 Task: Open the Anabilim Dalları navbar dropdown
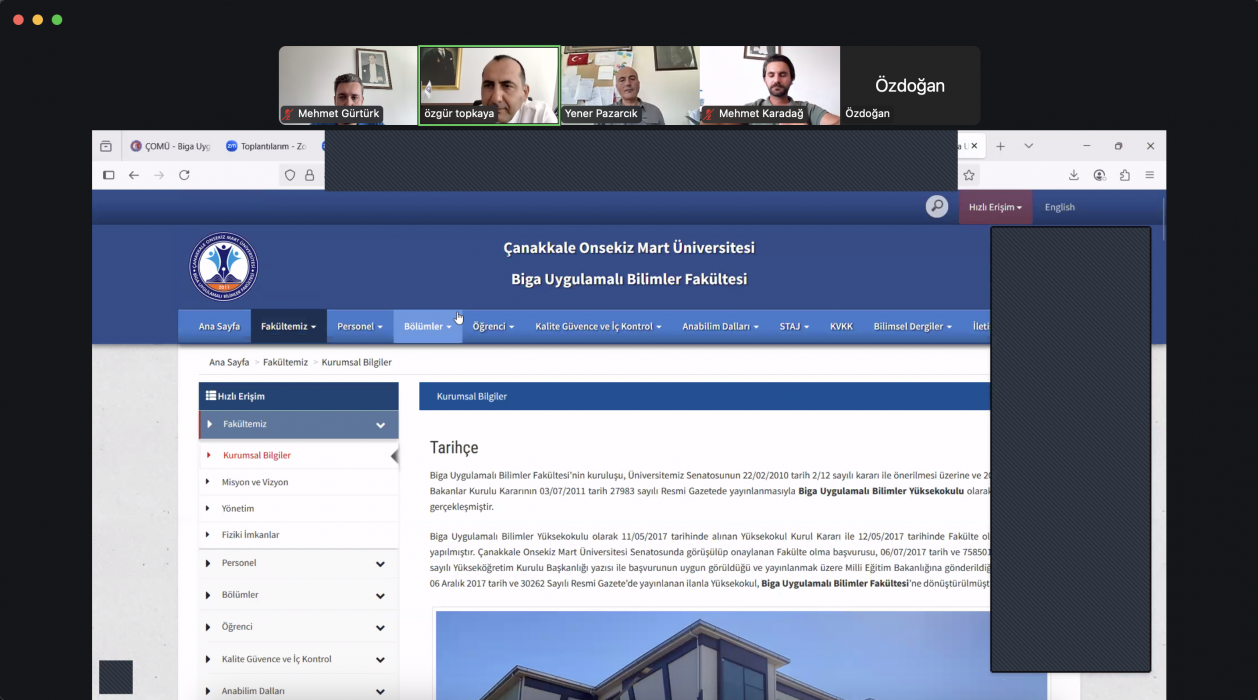pos(720,326)
